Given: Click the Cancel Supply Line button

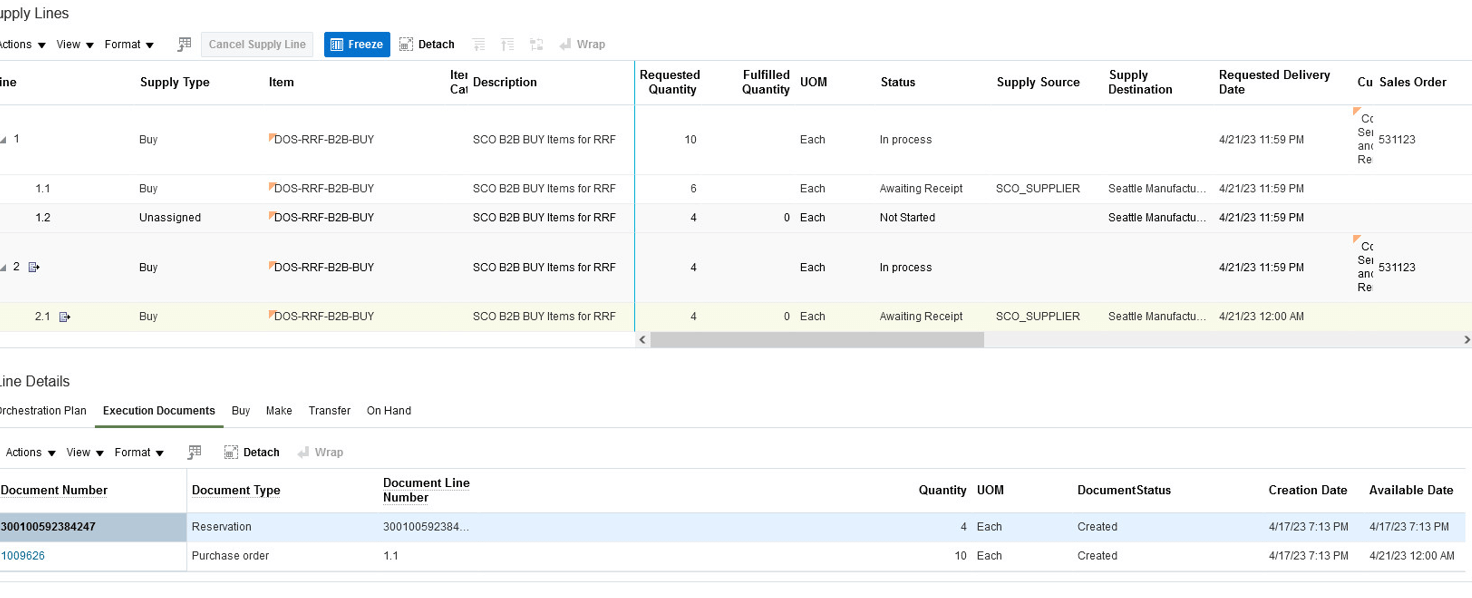Looking at the screenshot, I should pyautogui.click(x=257, y=44).
